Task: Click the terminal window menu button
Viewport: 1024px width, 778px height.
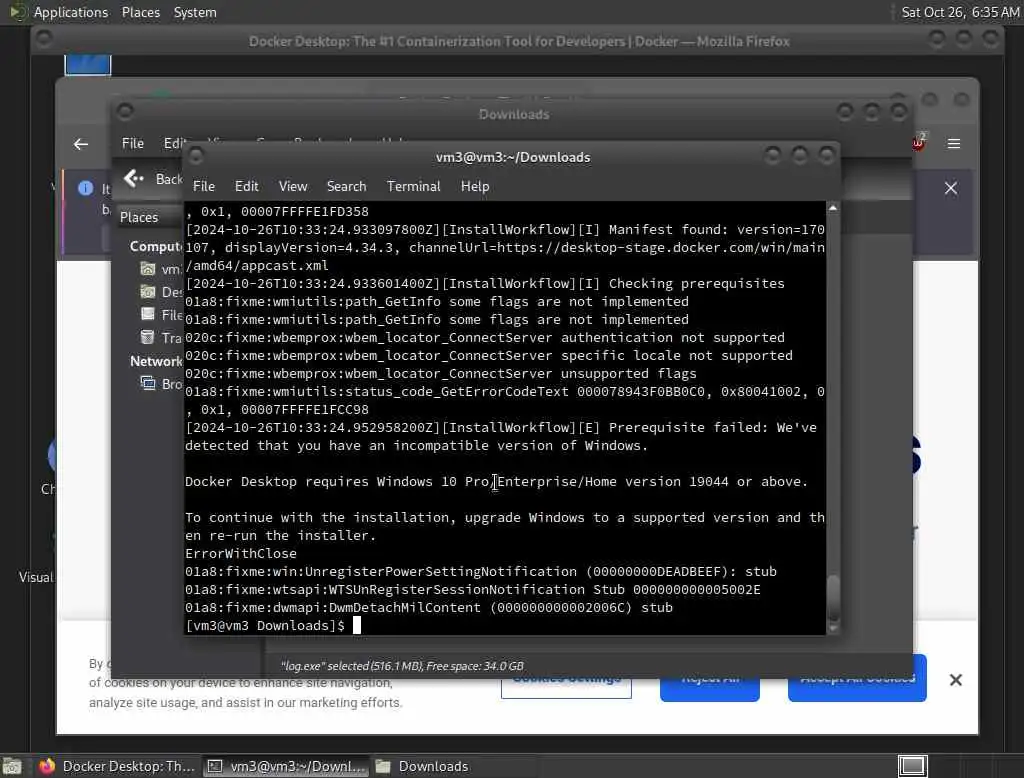Action: [x=195, y=156]
